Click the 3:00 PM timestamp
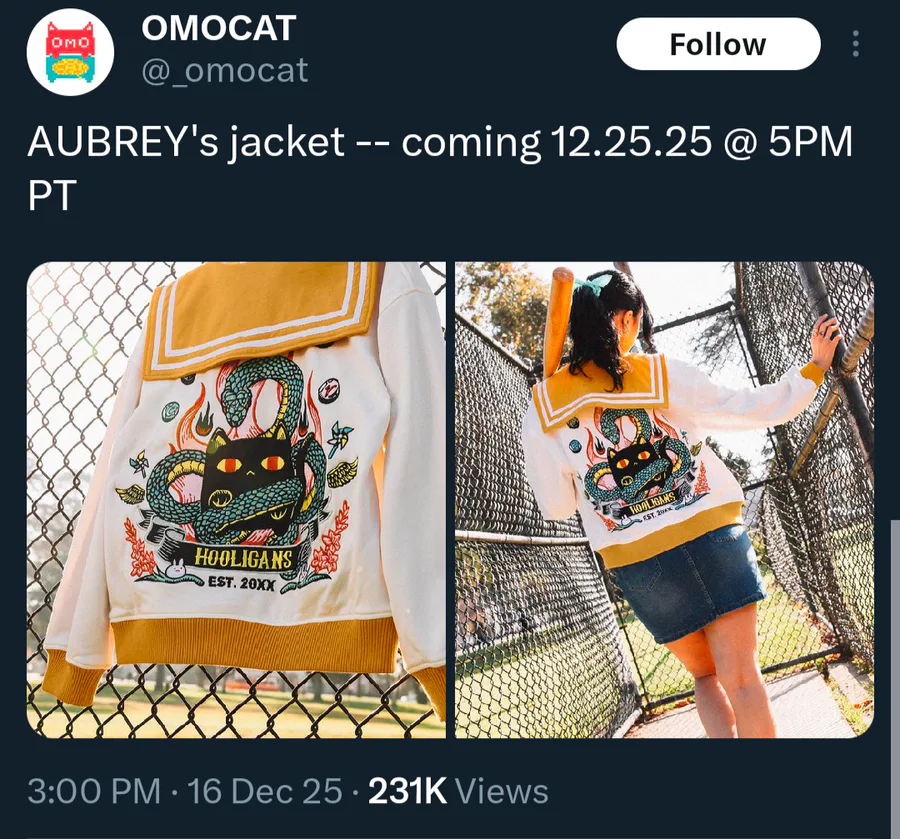Screen dimensions: 900x839 (x=94, y=791)
